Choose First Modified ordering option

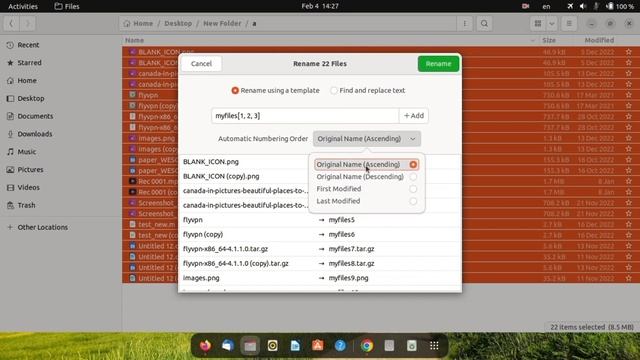[x=367, y=189]
